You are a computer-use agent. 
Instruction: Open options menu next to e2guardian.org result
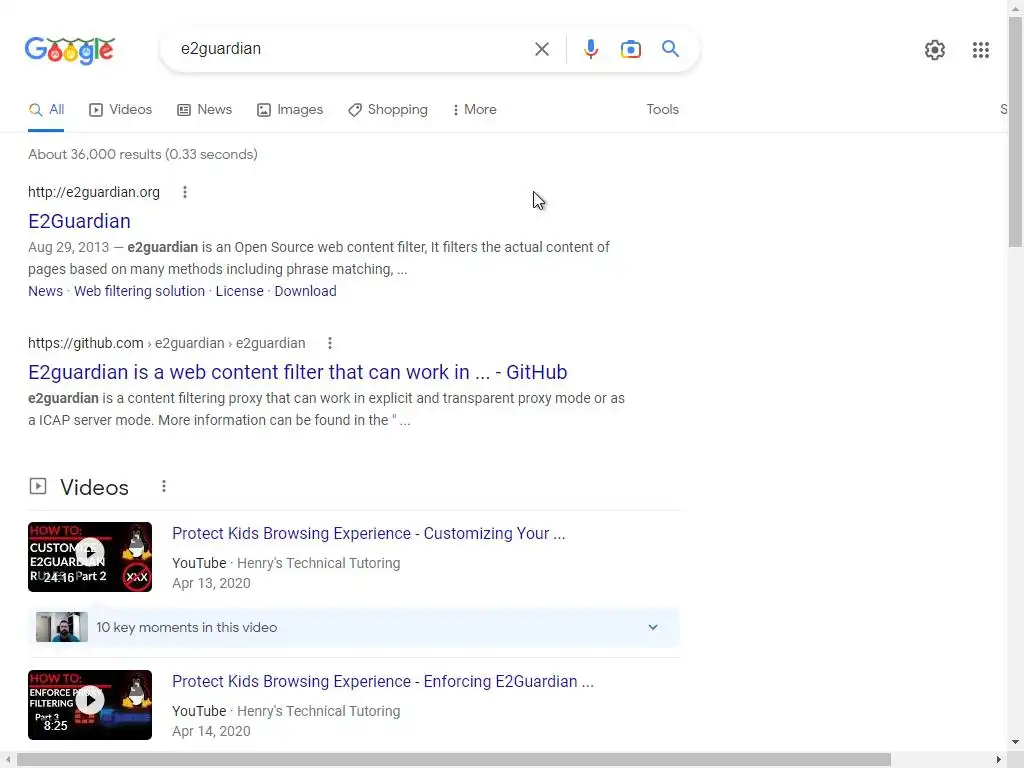(185, 192)
